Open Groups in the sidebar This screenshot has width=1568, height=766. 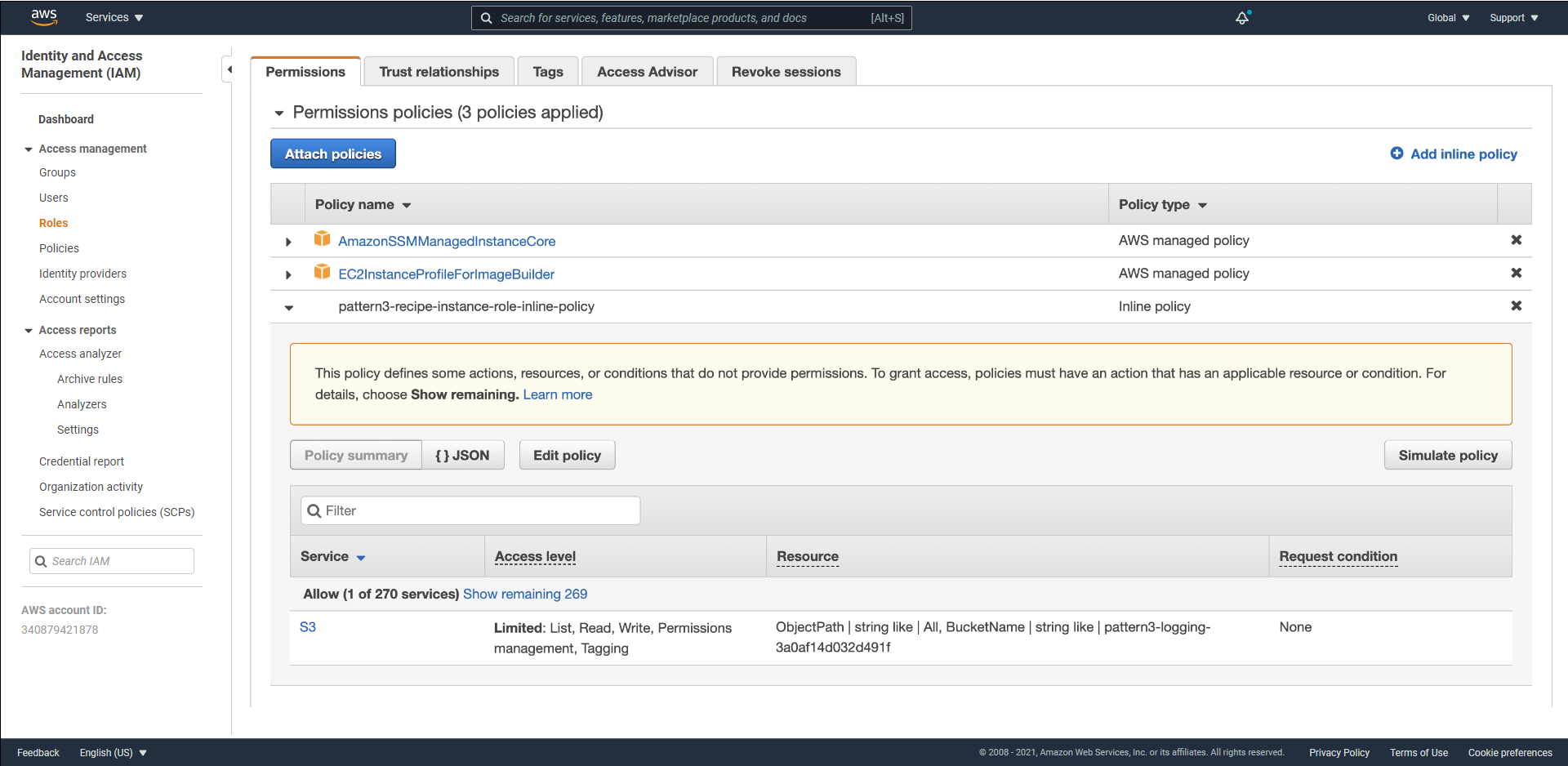pyautogui.click(x=57, y=172)
